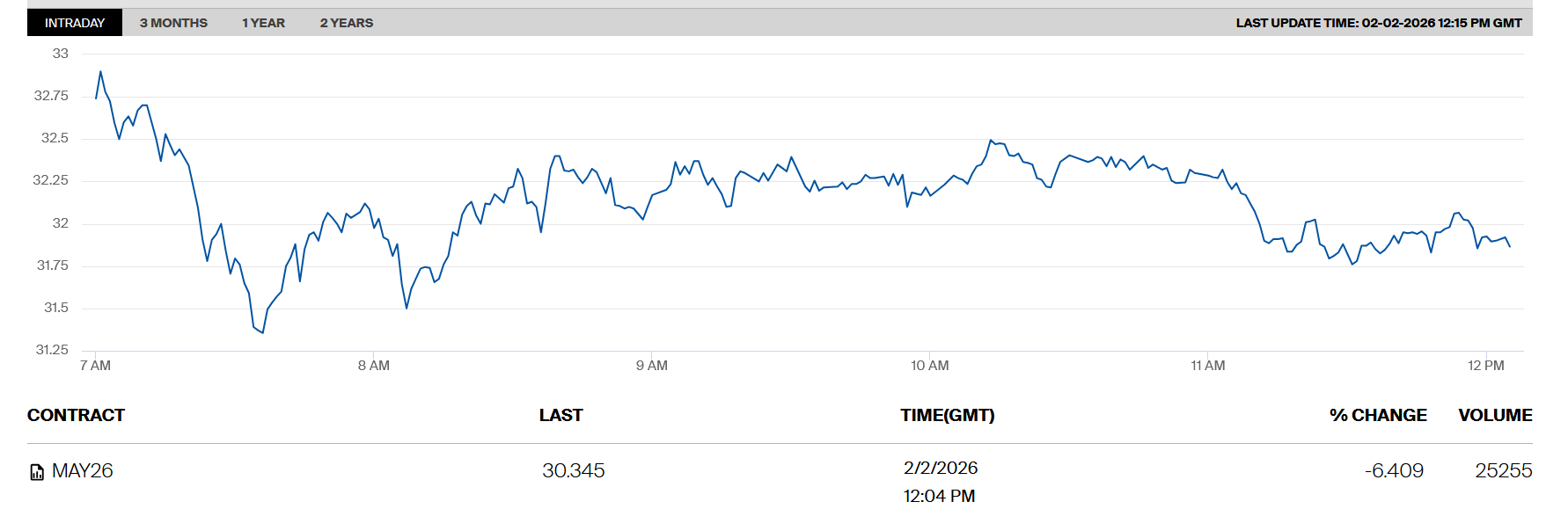Click the last update time text
The width and height of the screenshot is (1568, 509).
tap(1378, 23)
